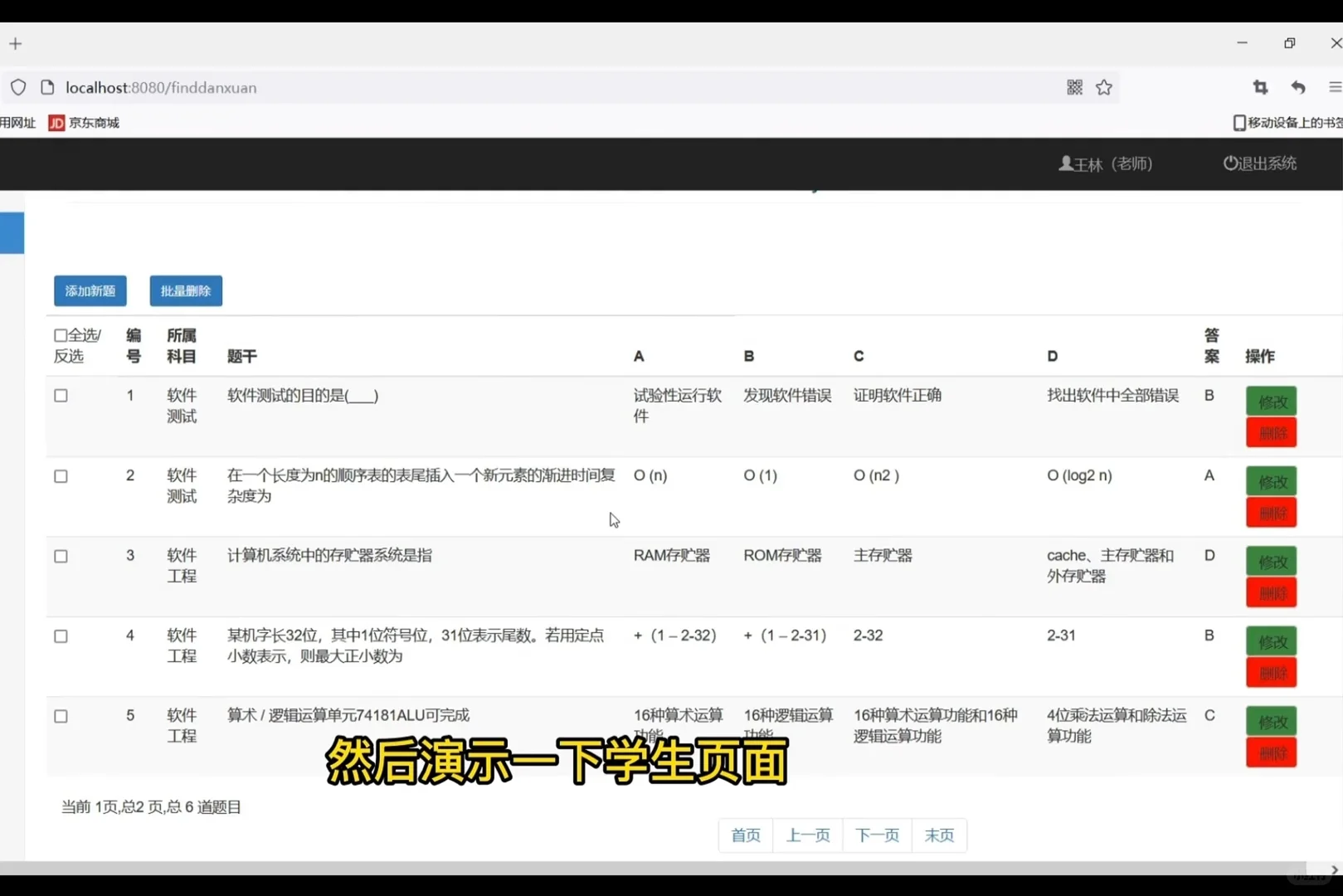Image resolution: width=1343 pixels, height=896 pixels.
Task: Open the hamburger menu at top right
Action: 1335,87
